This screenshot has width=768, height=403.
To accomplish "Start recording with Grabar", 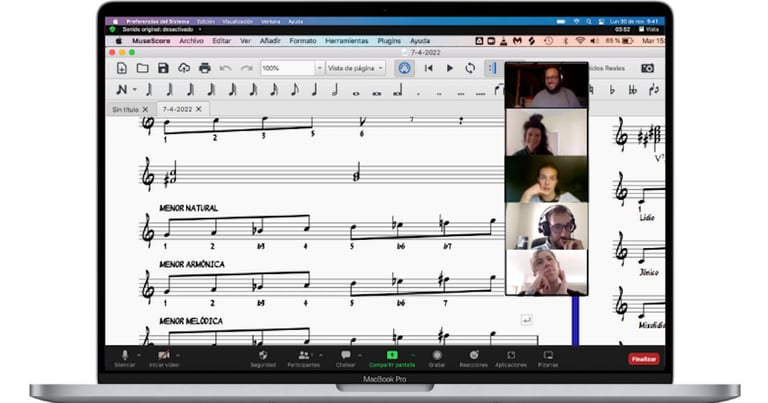I will point(437,359).
